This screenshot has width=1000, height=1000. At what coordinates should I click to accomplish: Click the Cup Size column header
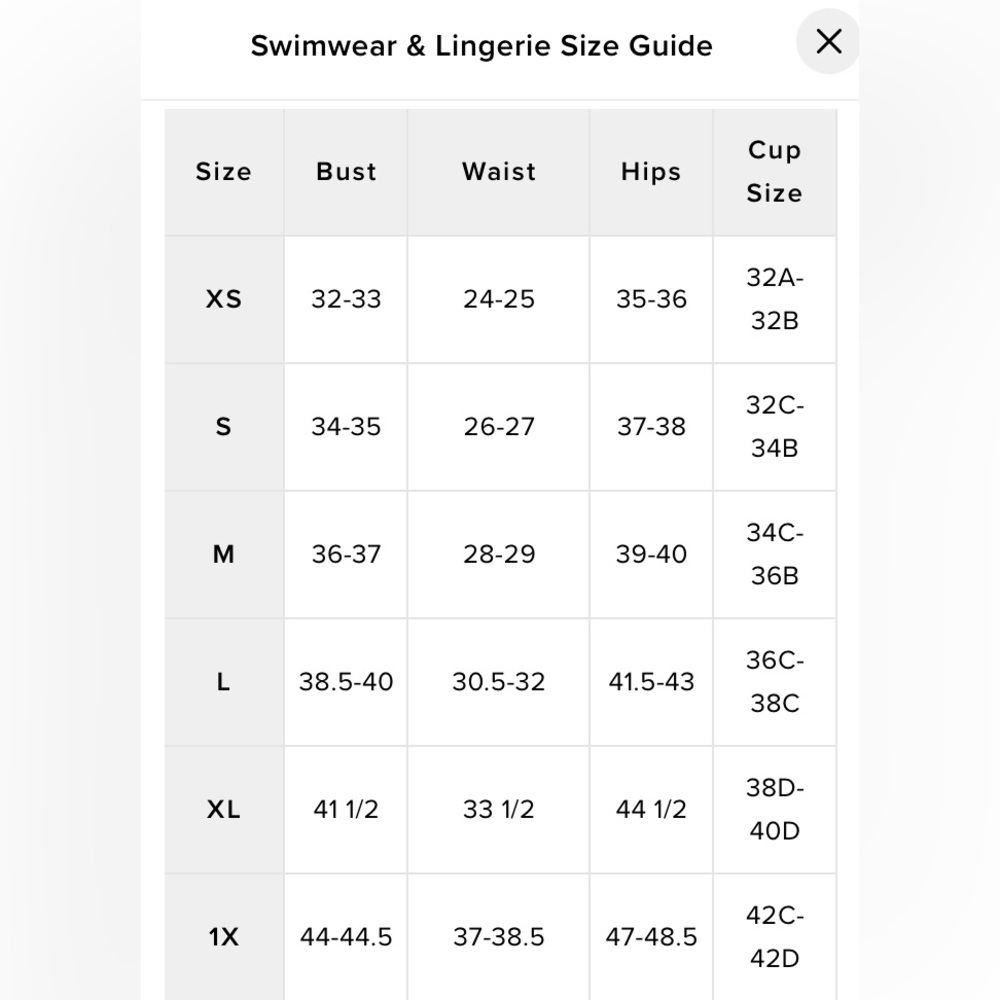pos(775,172)
